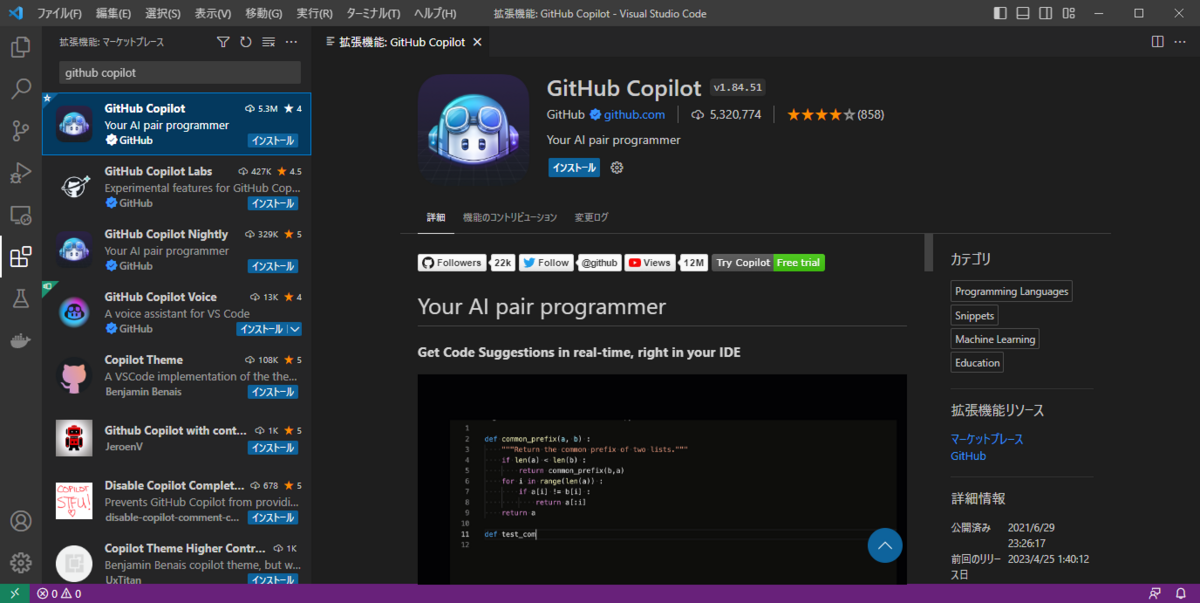Open the Testing flask icon

[x=21, y=299]
